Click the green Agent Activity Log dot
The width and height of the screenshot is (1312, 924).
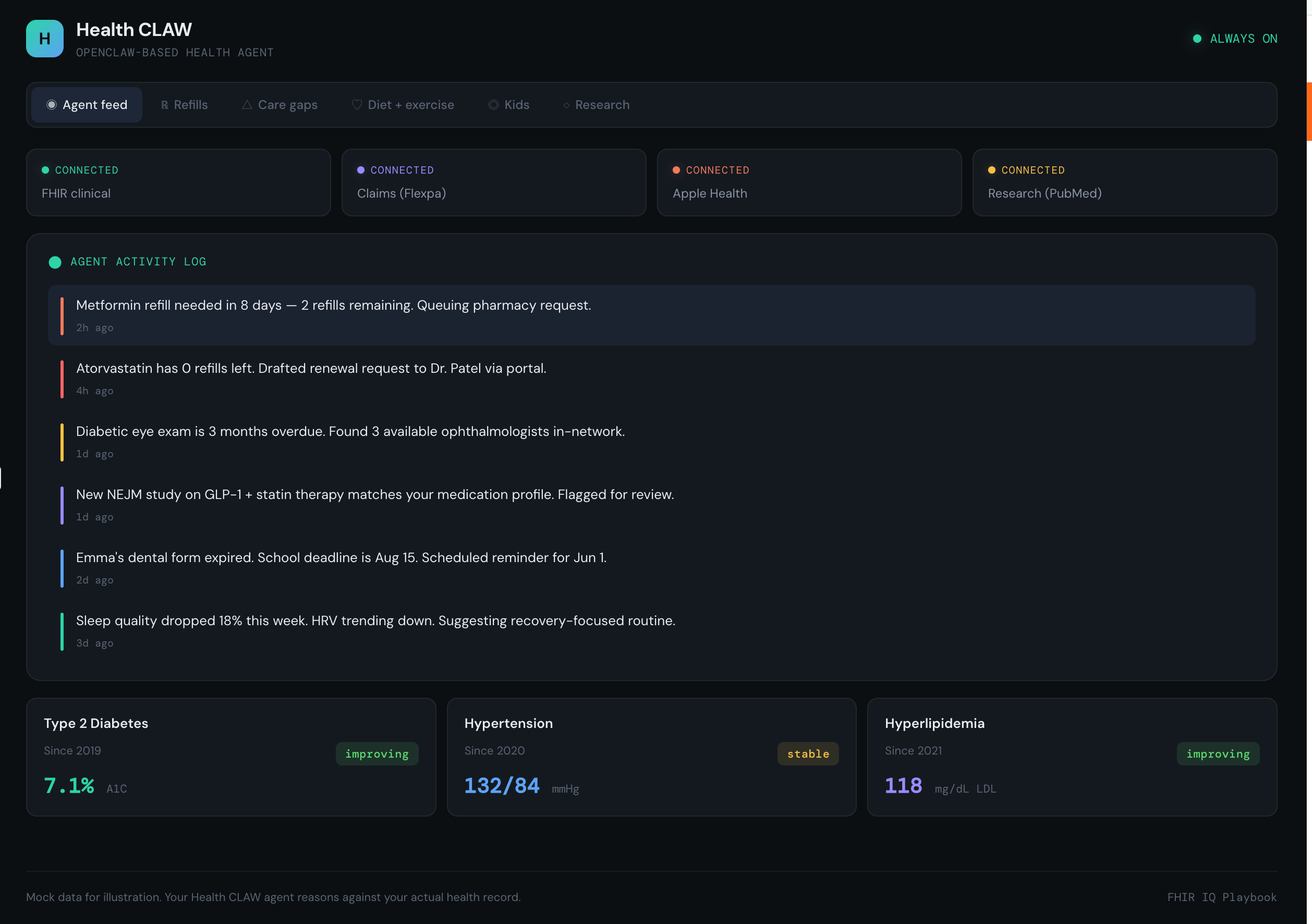tap(55, 262)
